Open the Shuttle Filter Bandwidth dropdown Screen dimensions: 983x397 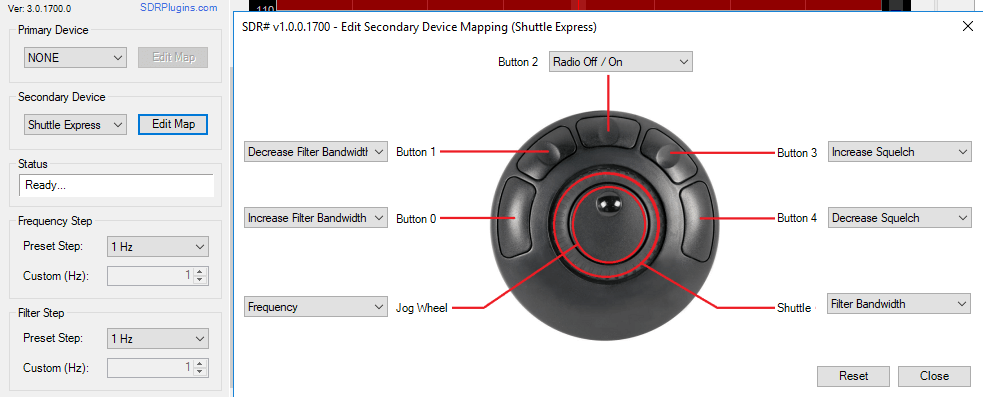coord(899,304)
